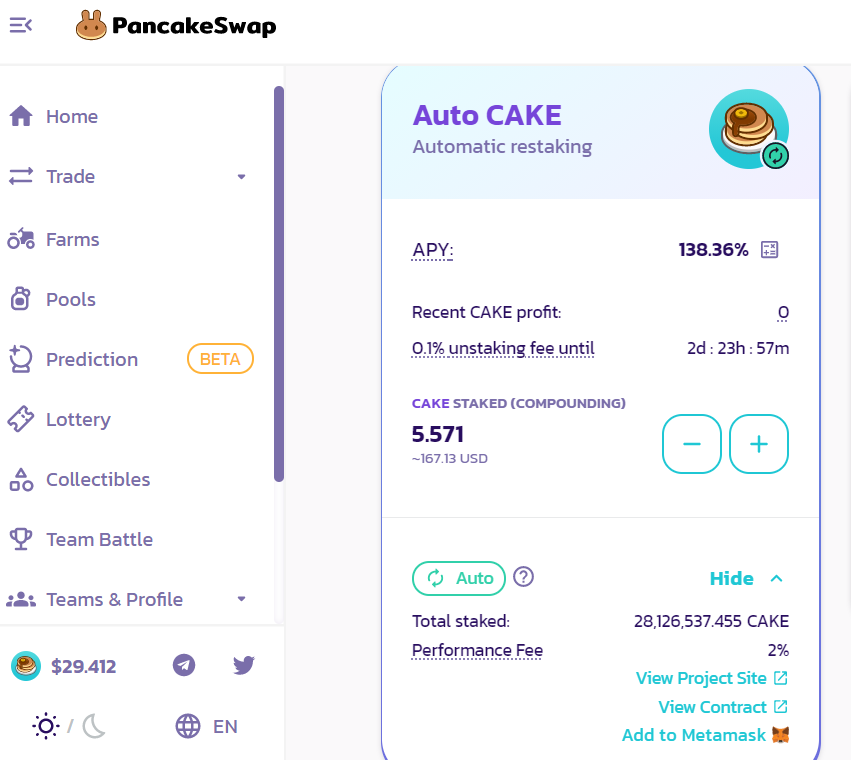Image resolution: width=851 pixels, height=760 pixels.
Task: Open the Telegram link icon
Action: tap(184, 665)
